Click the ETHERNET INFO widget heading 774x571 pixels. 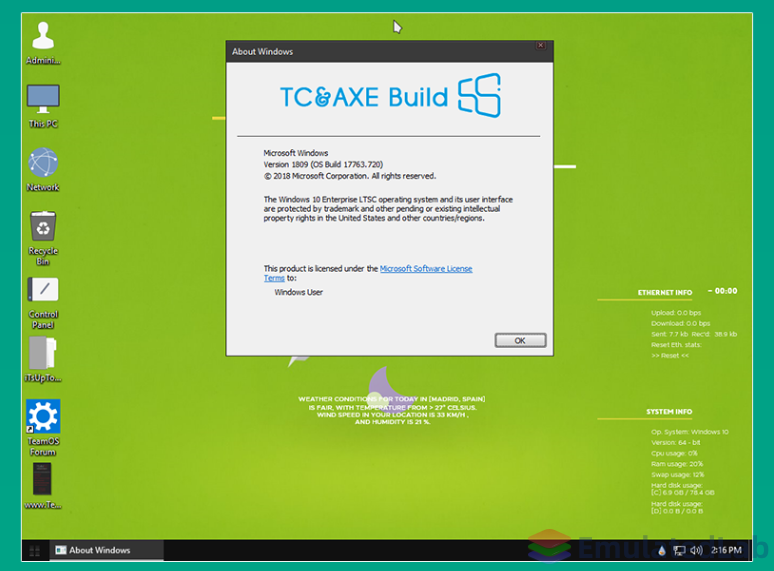pyautogui.click(x=664, y=293)
